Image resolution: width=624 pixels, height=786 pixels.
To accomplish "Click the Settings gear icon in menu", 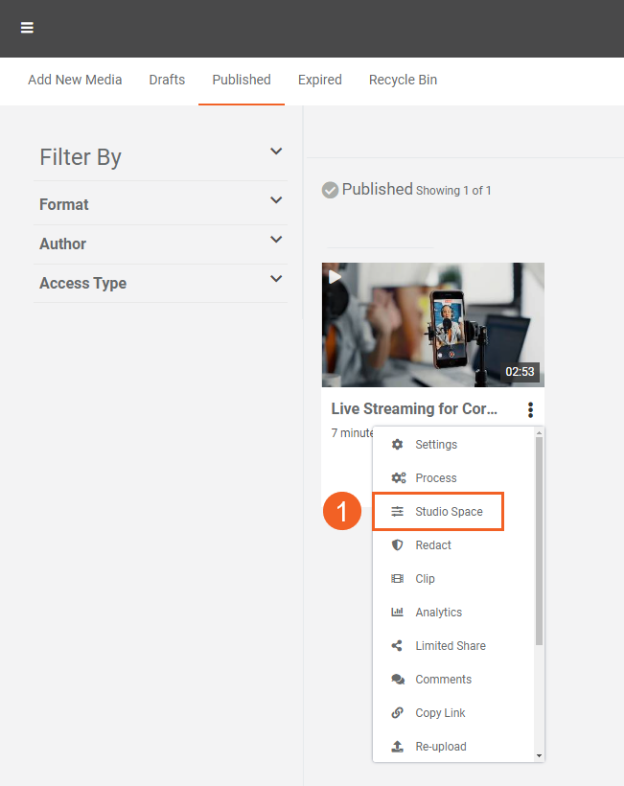I will click(397, 445).
